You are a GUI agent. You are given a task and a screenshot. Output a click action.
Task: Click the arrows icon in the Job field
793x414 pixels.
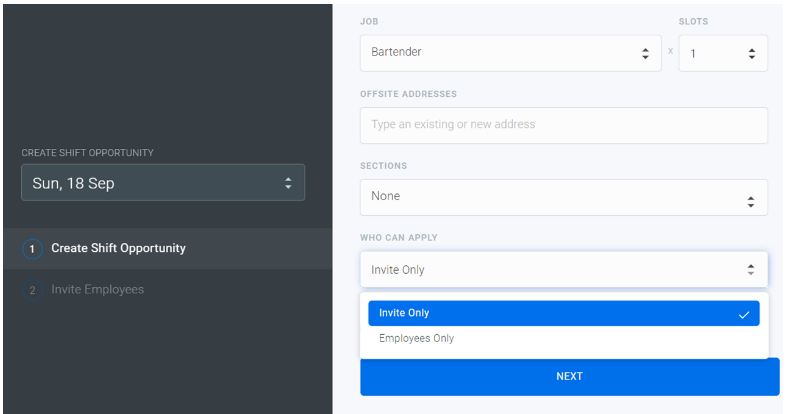645,54
